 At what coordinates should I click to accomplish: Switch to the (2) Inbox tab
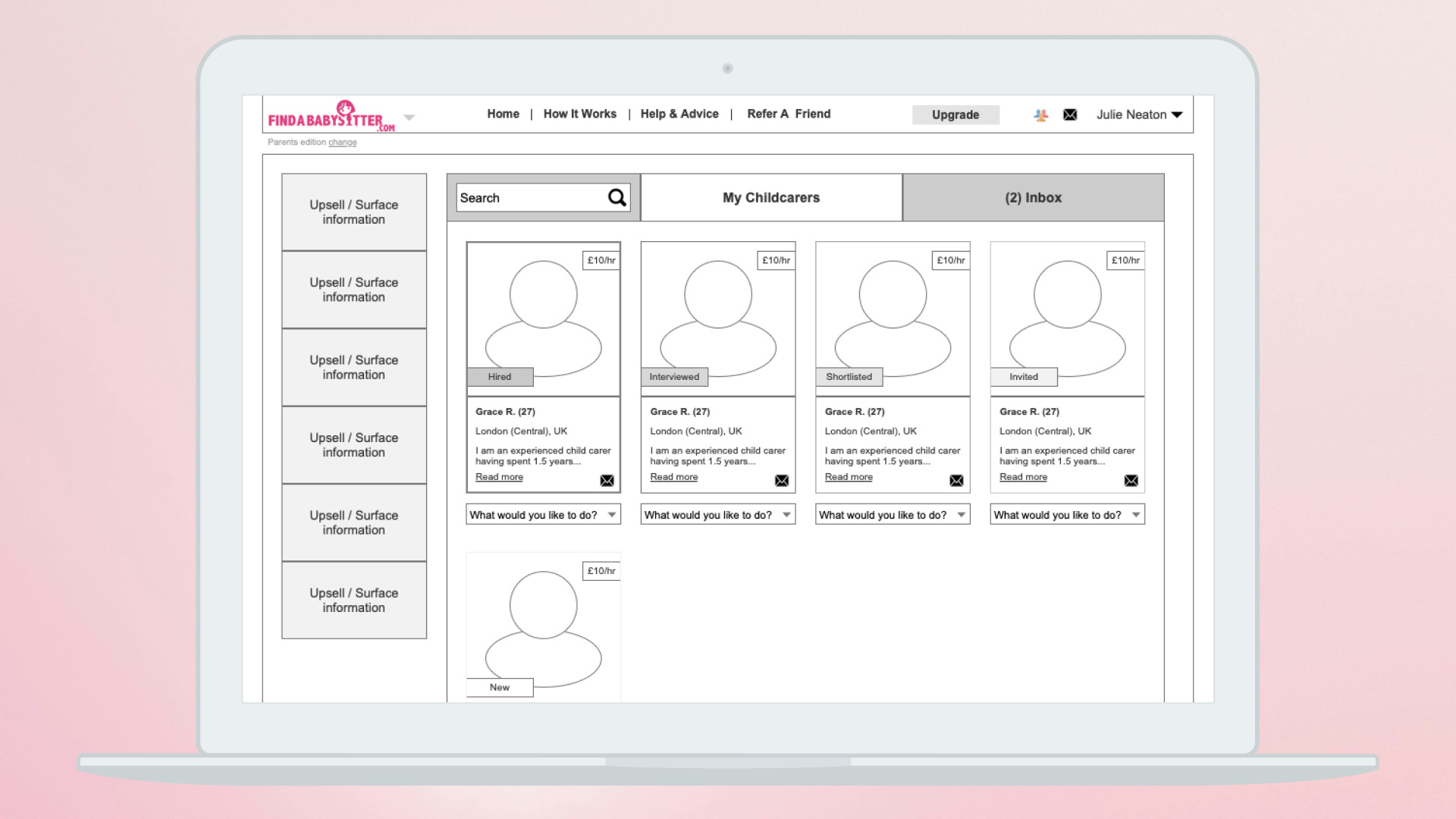click(1033, 198)
